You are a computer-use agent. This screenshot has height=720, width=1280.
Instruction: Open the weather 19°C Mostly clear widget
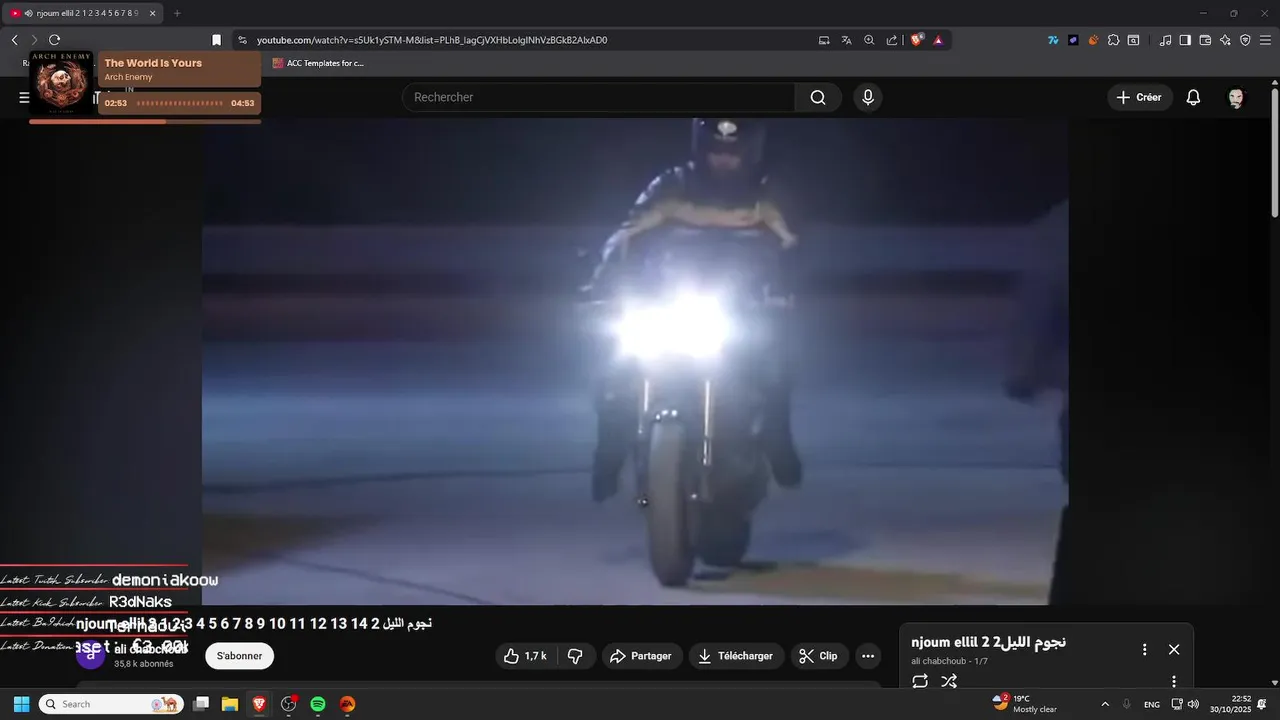(1024, 704)
